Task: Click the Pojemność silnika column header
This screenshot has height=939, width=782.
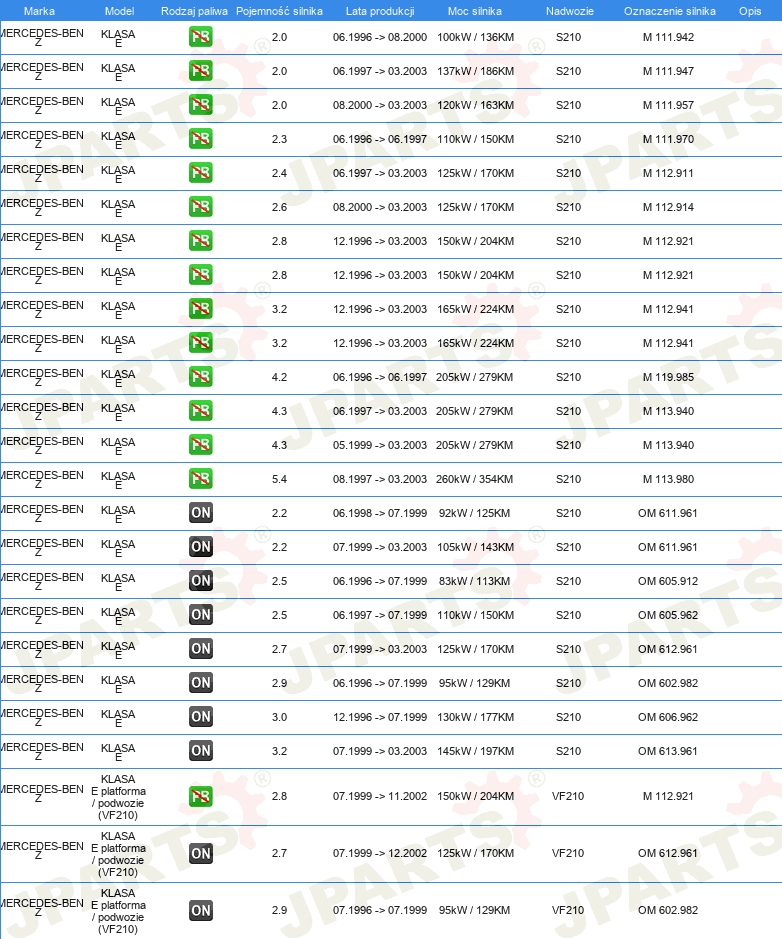Action: [279, 11]
